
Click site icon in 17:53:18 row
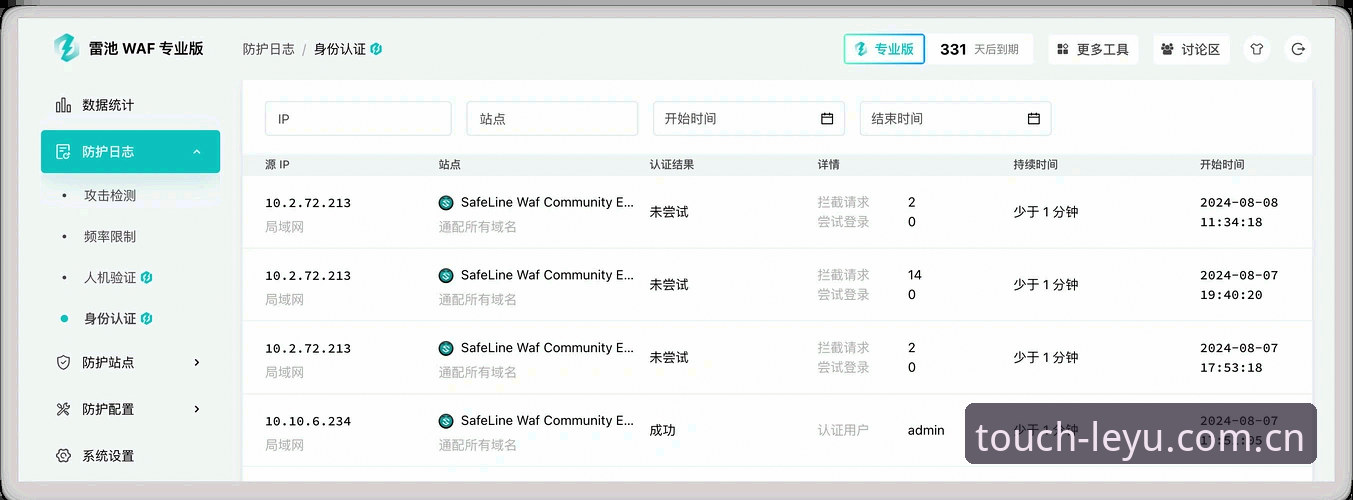point(446,349)
